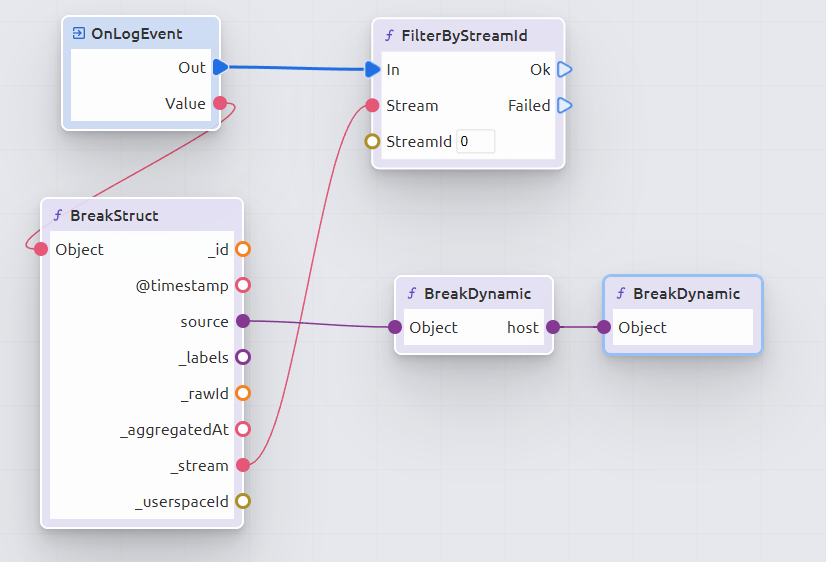
Task: Click the _stream output pin on BreakStruct
Action: click(242, 465)
